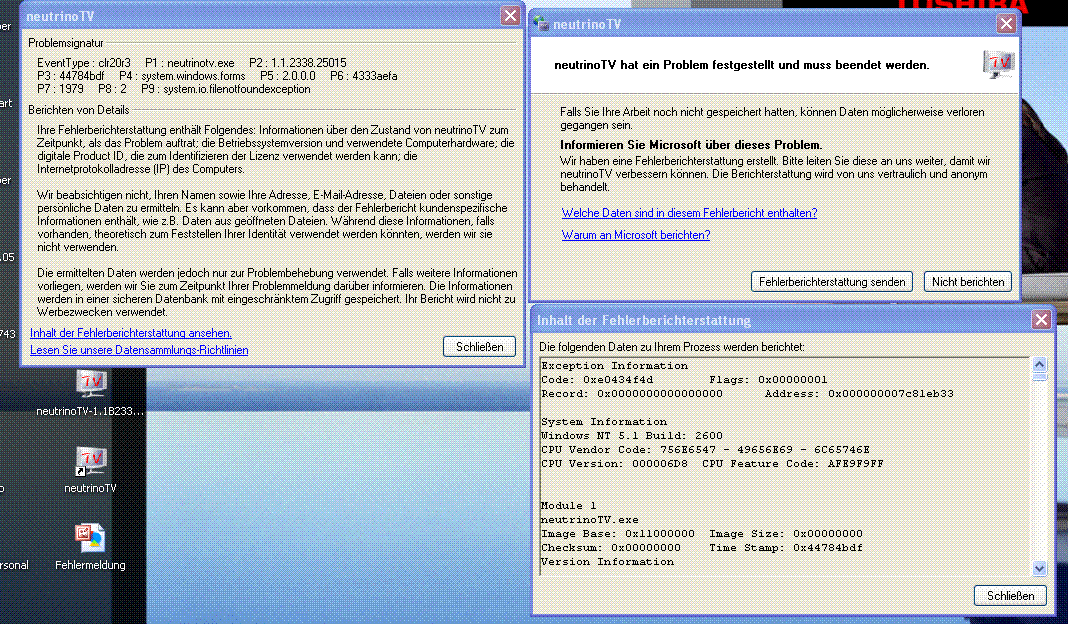Open link 'Warum an Microsoft berichten?'
The width and height of the screenshot is (1068, 624).
[635, 235]
